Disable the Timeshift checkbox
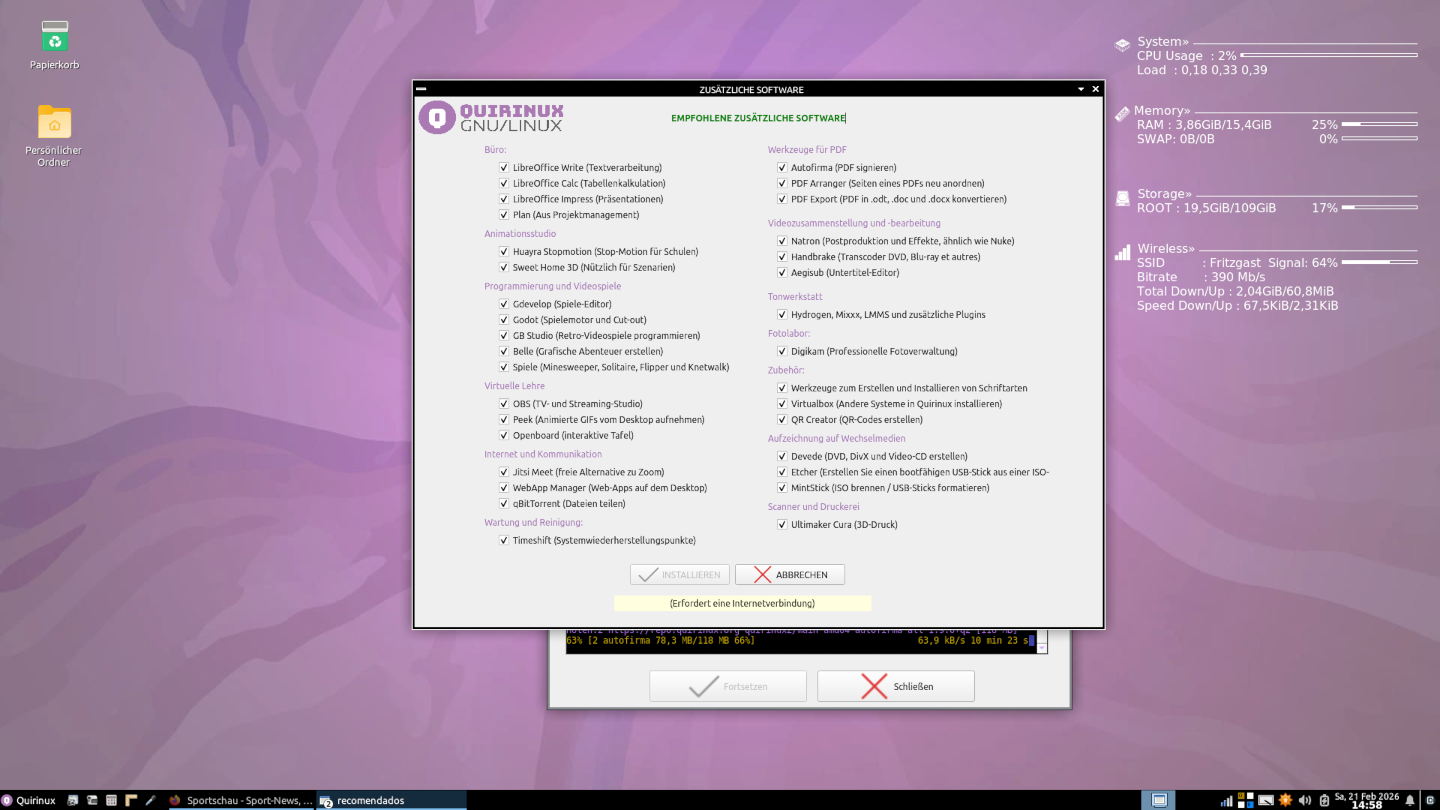This screenshot has width=1440, height=810. click(504, 540)
